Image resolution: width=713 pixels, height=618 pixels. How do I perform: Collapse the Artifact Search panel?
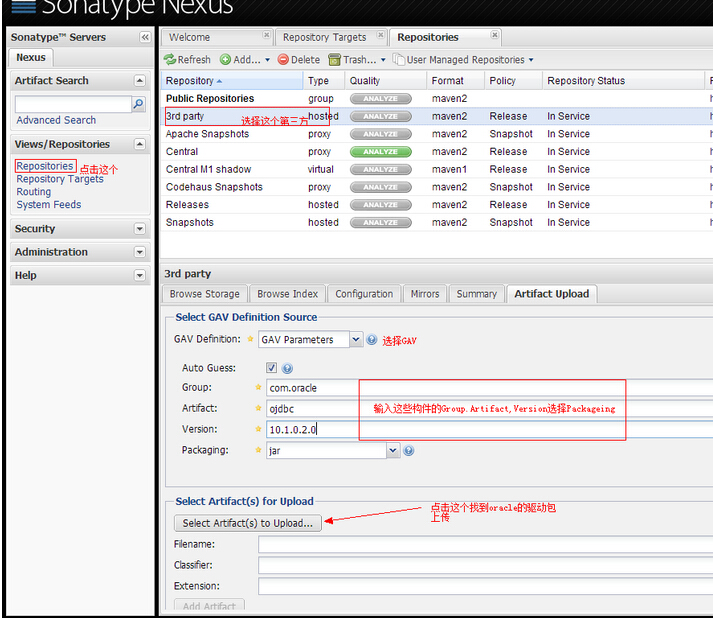click(140, 80)
